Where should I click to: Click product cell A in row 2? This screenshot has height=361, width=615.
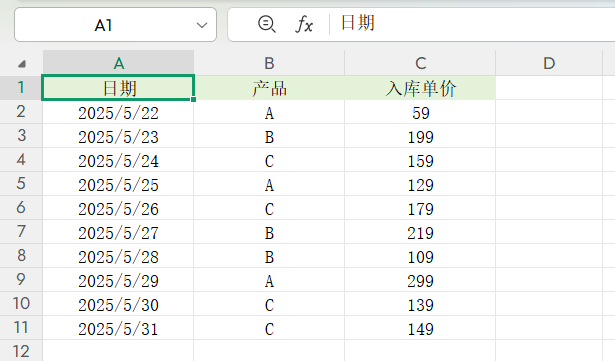269,113
